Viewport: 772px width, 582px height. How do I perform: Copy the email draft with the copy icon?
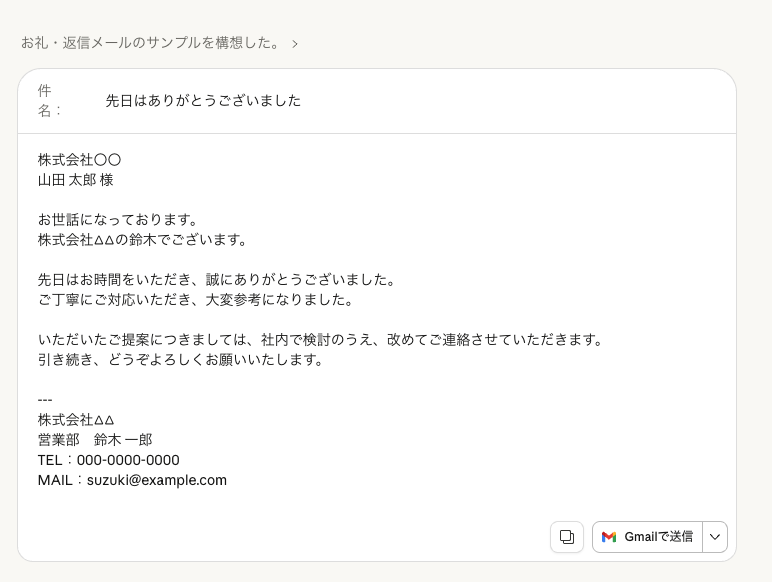point(567,537)
